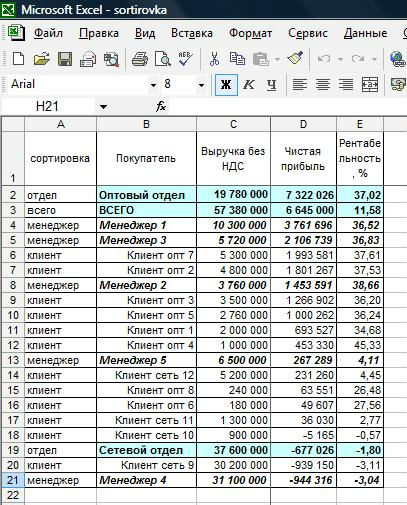The image size is (407, 505).
Task: Open Print Preview with the magnifier page icon
Action: click(x=163, y=59)
